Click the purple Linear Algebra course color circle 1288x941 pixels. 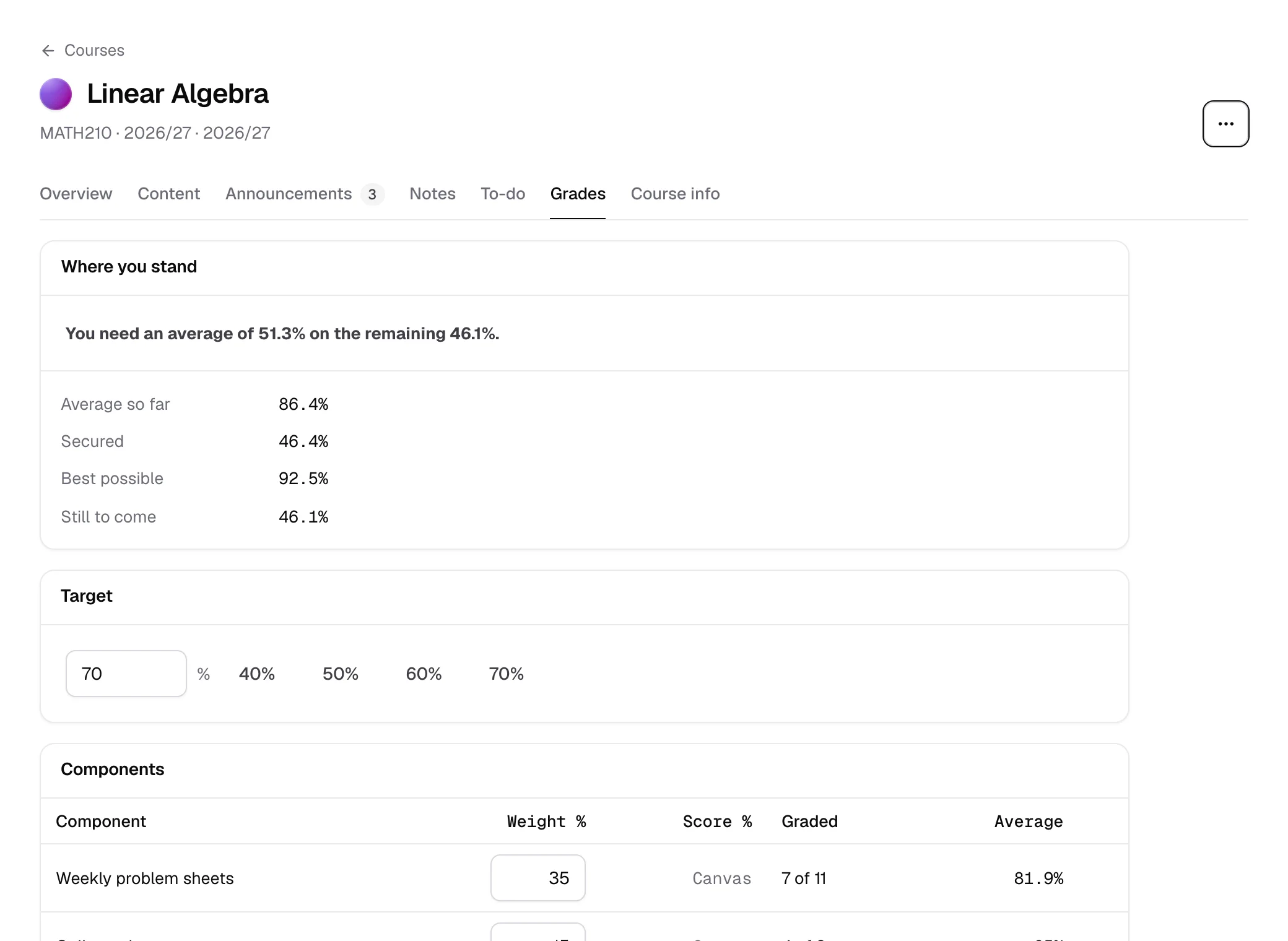coord(56,94)
